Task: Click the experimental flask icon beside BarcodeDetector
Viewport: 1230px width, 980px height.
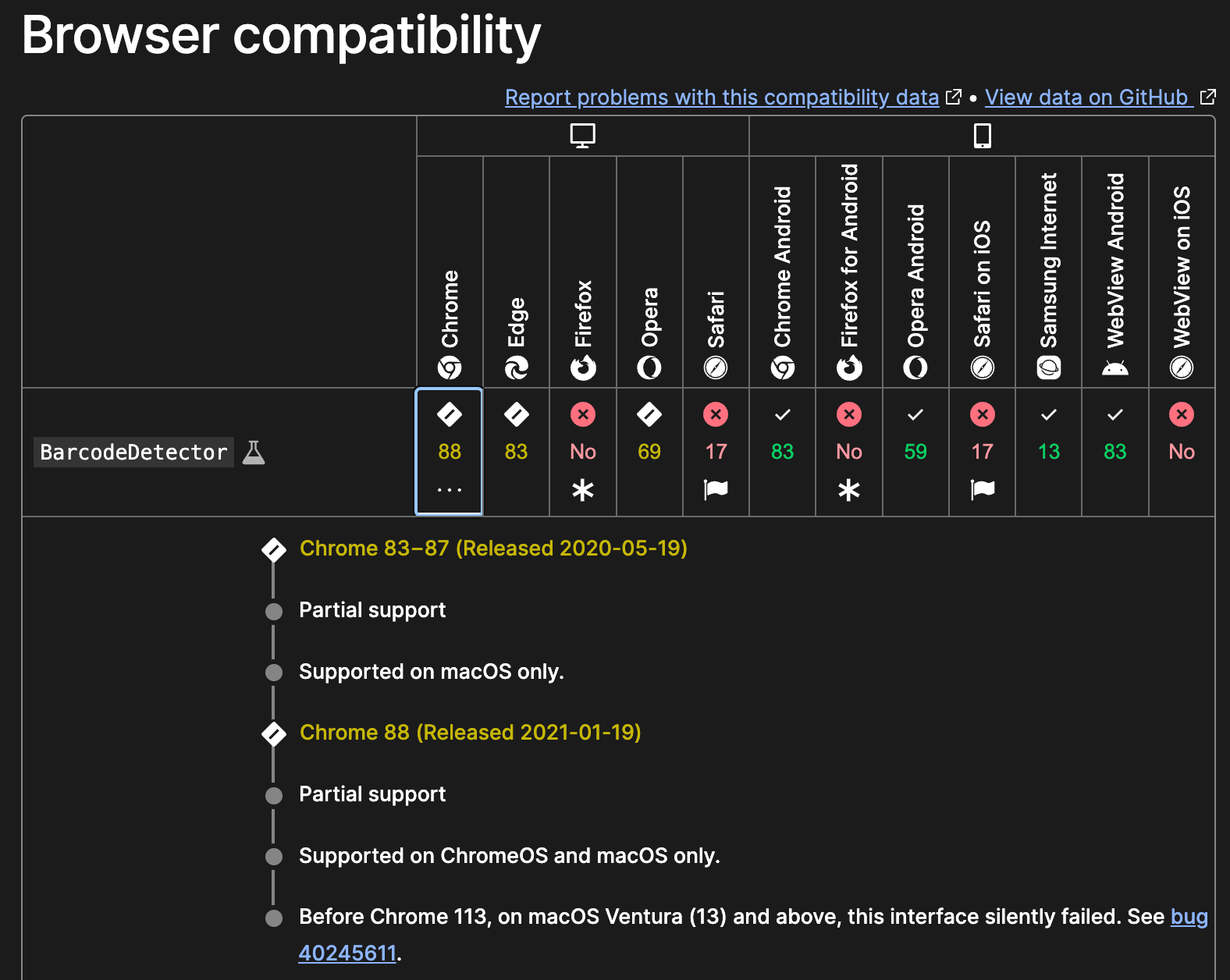Action: coord(254,453)
